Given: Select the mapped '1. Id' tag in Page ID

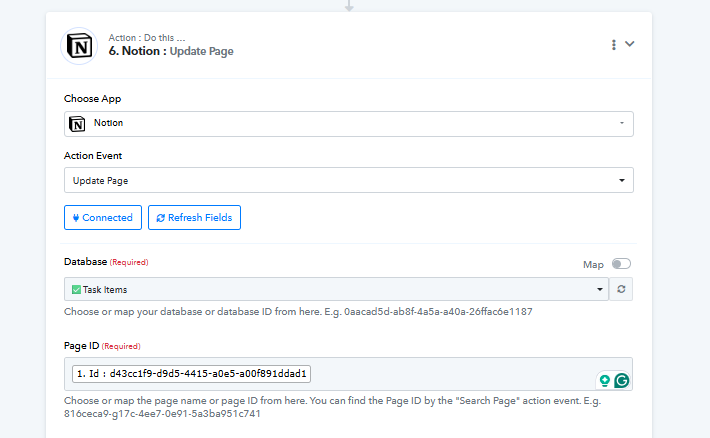Looking at the screenshot, I should point(192,374).
